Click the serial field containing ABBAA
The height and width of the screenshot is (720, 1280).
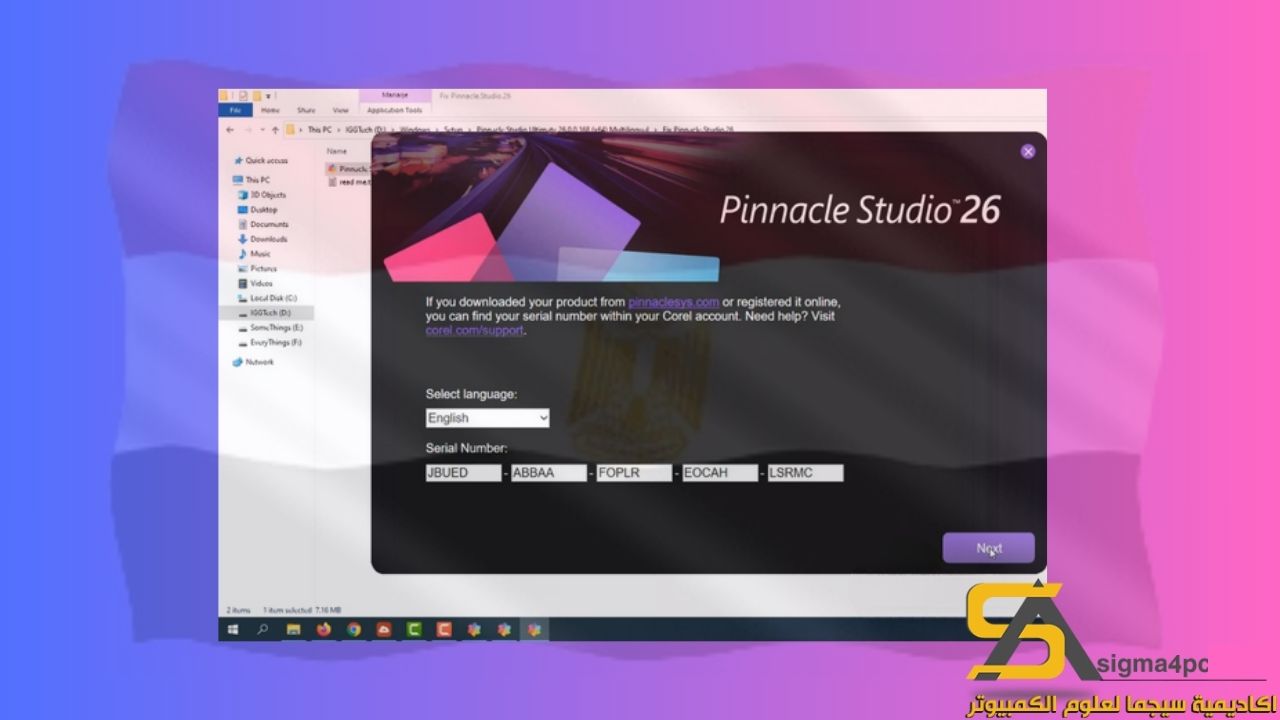pyautogui.click(x=549, y=473)
